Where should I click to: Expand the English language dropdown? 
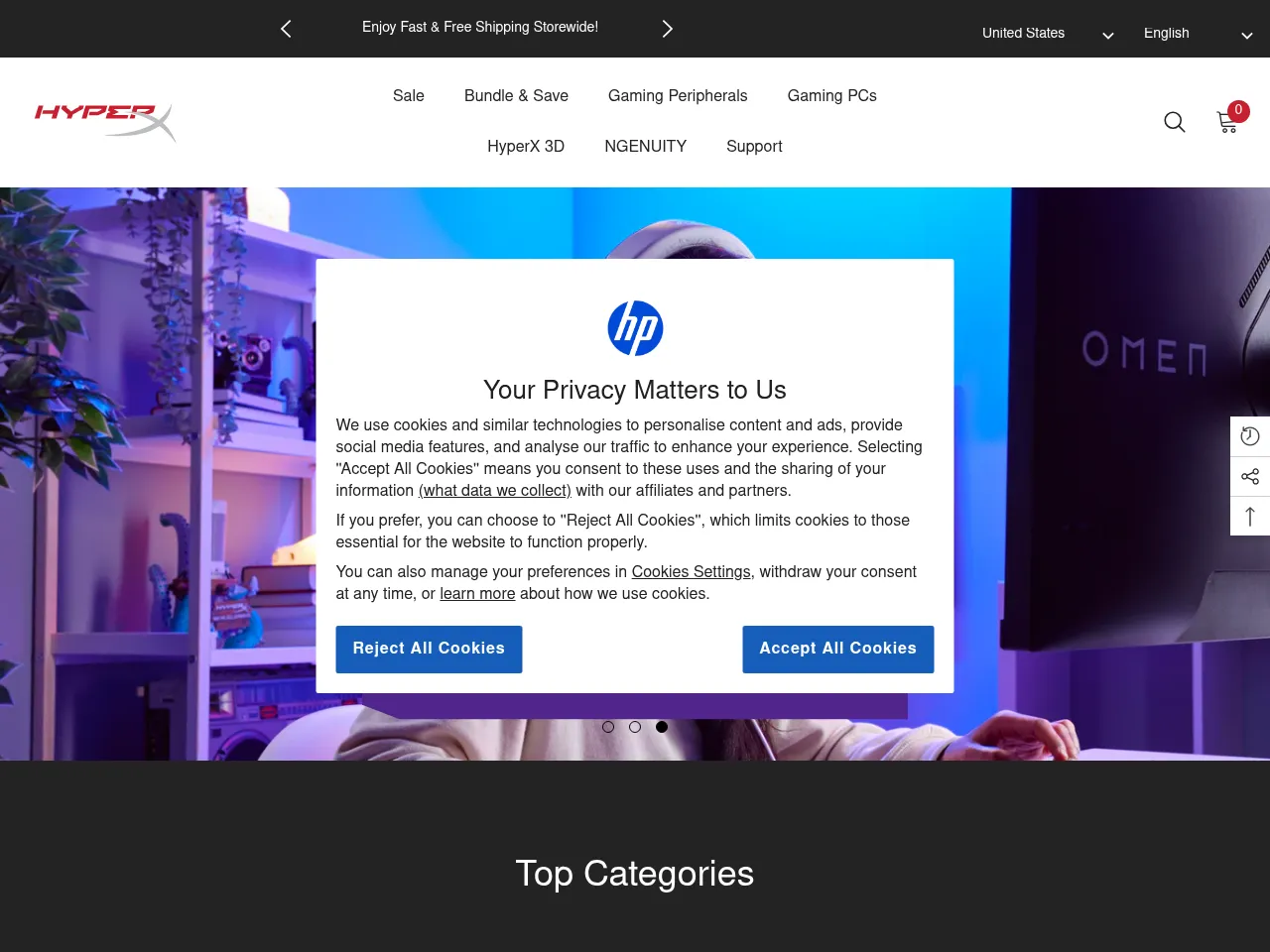(1198, 34)
